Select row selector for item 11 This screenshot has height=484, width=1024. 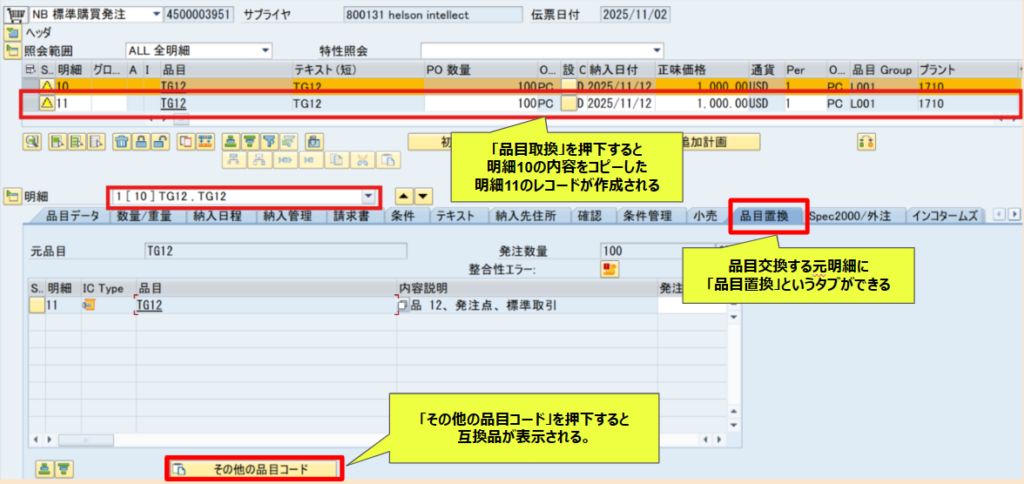(x=30, y=103)
